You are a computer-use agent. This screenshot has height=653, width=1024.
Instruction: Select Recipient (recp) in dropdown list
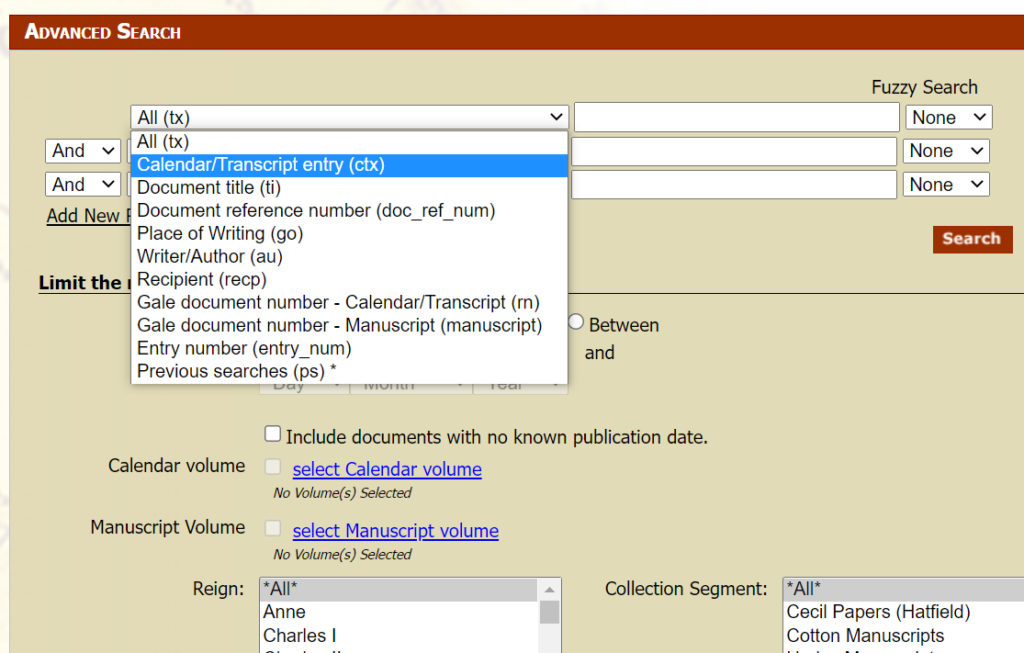[x=201, y=280]
